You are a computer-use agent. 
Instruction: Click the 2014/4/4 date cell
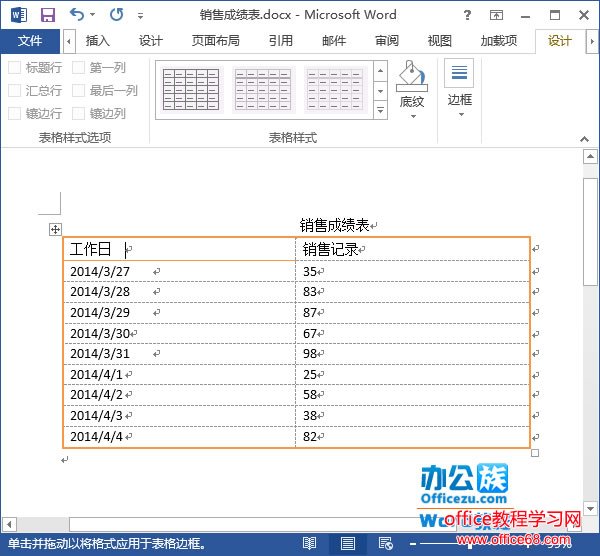179,436
